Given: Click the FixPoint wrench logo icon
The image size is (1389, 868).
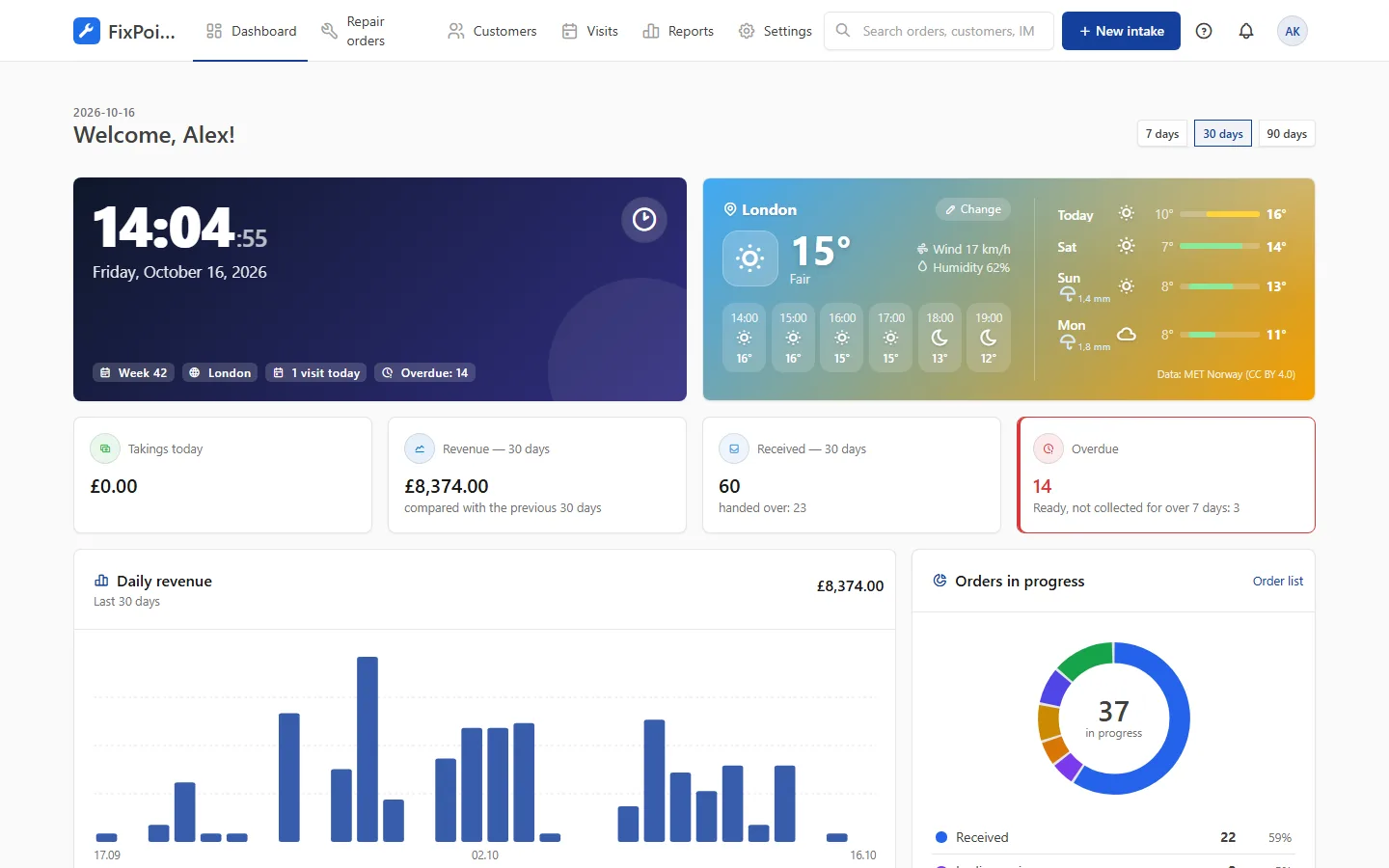Looking at the screenshot, I should click(87, 31).
